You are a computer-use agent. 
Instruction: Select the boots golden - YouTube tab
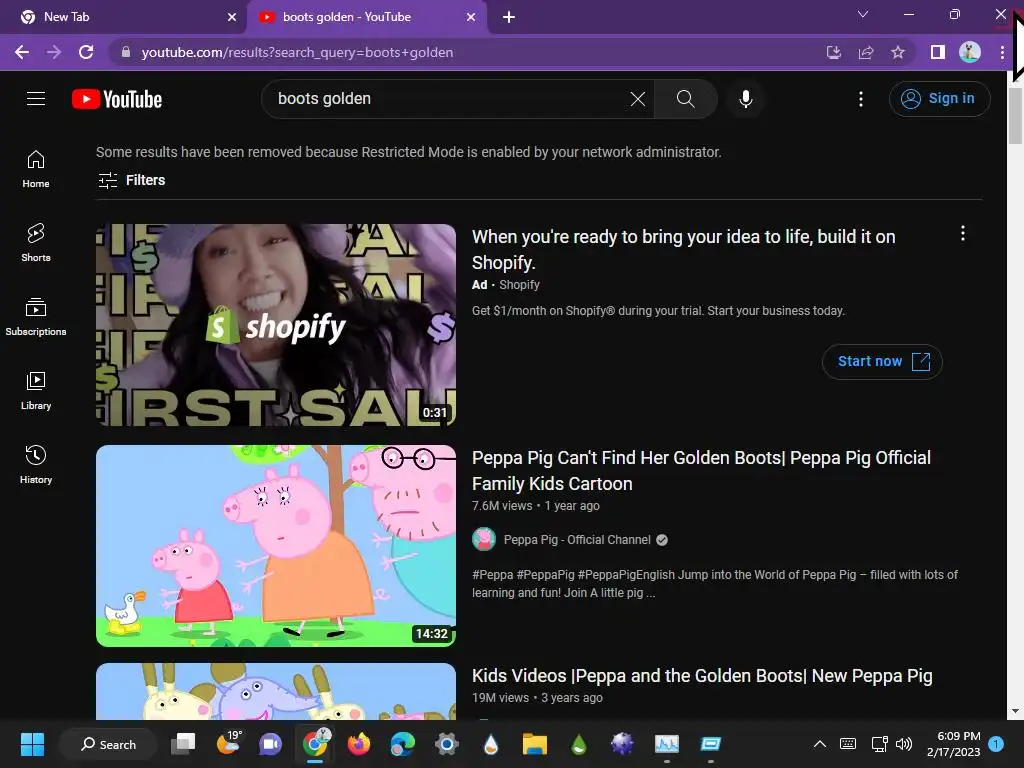[x=366, y=17]
